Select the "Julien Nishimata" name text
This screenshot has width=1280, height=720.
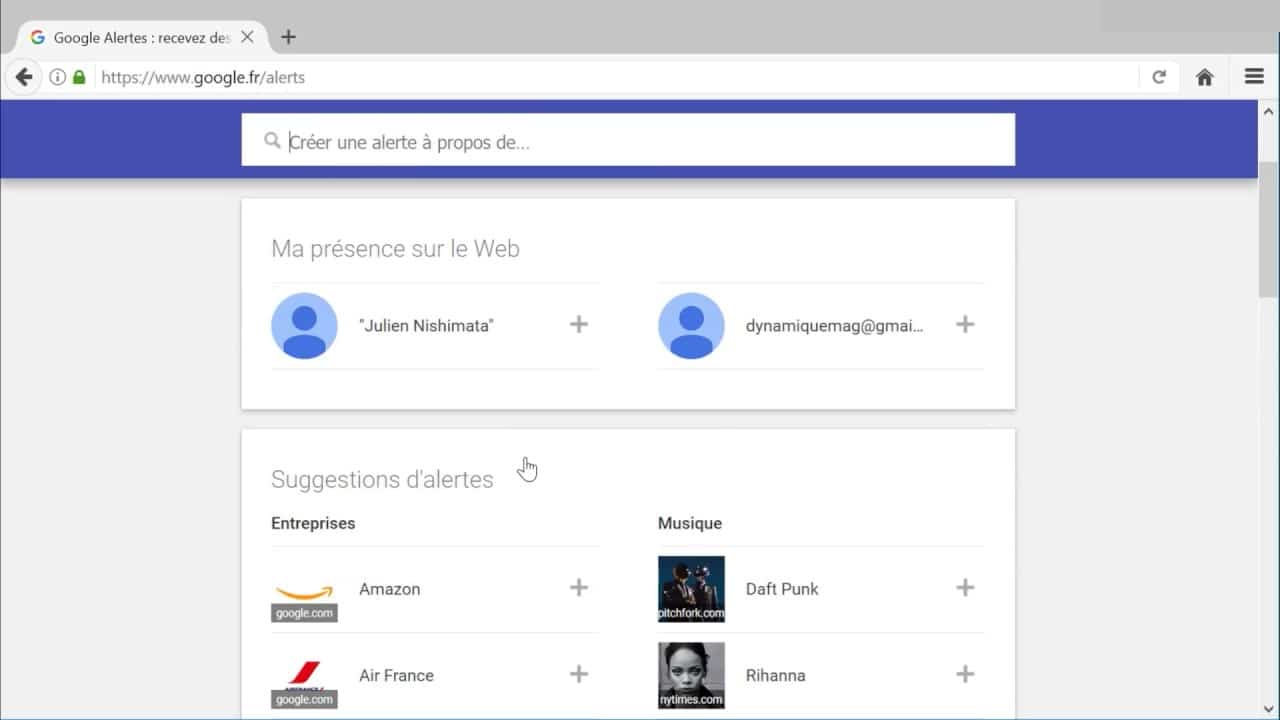point(426,325)
